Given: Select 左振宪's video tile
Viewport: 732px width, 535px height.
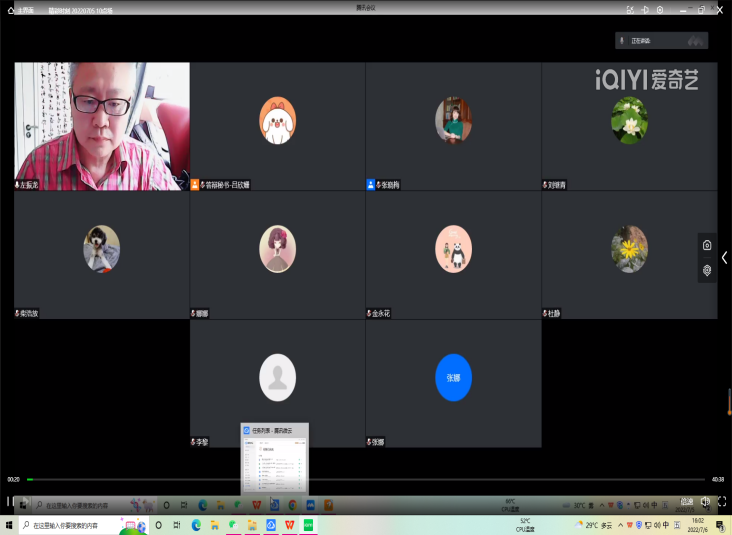Looking at the screenshot, I should [x=102, y=126].
